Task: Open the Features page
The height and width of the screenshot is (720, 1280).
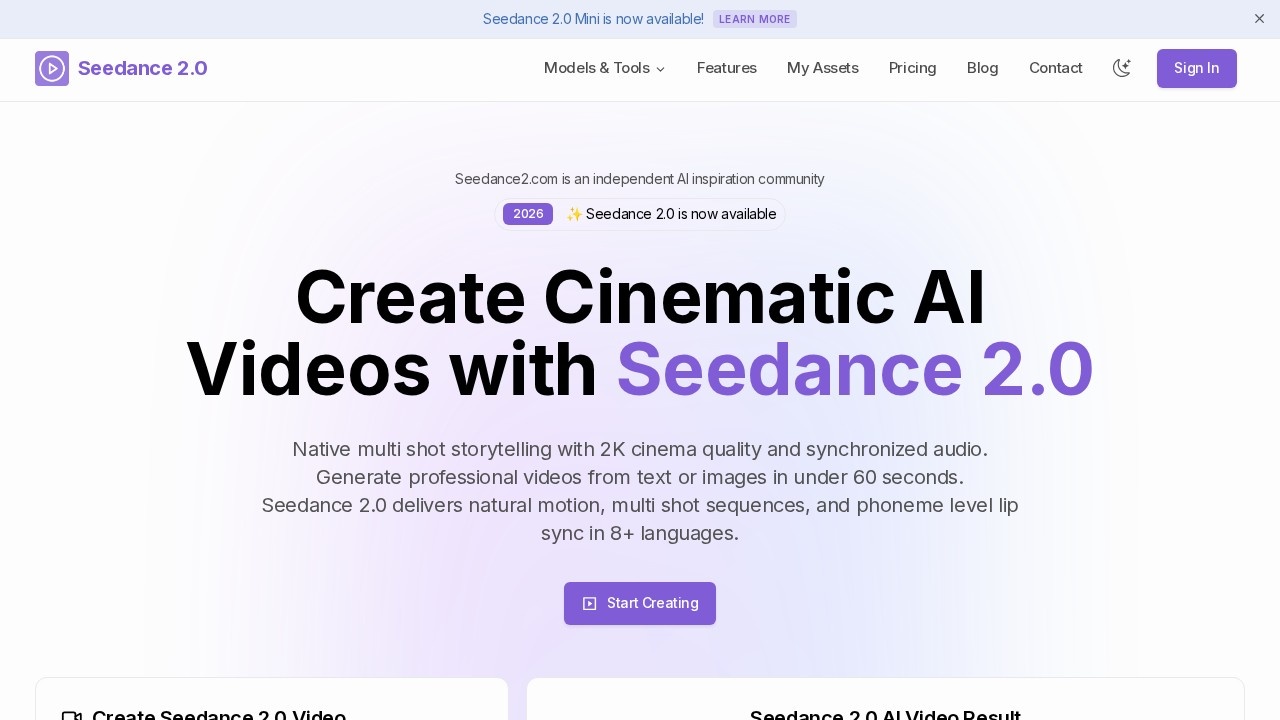Action: (727, 68)
